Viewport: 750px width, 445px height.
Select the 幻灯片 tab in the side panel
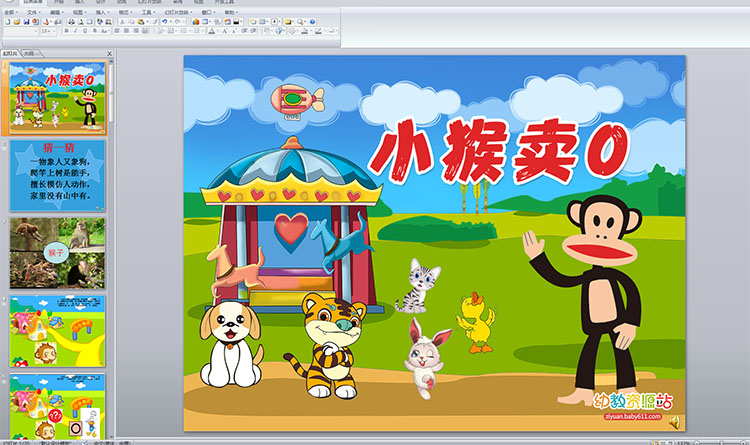(x=10, y=53)
